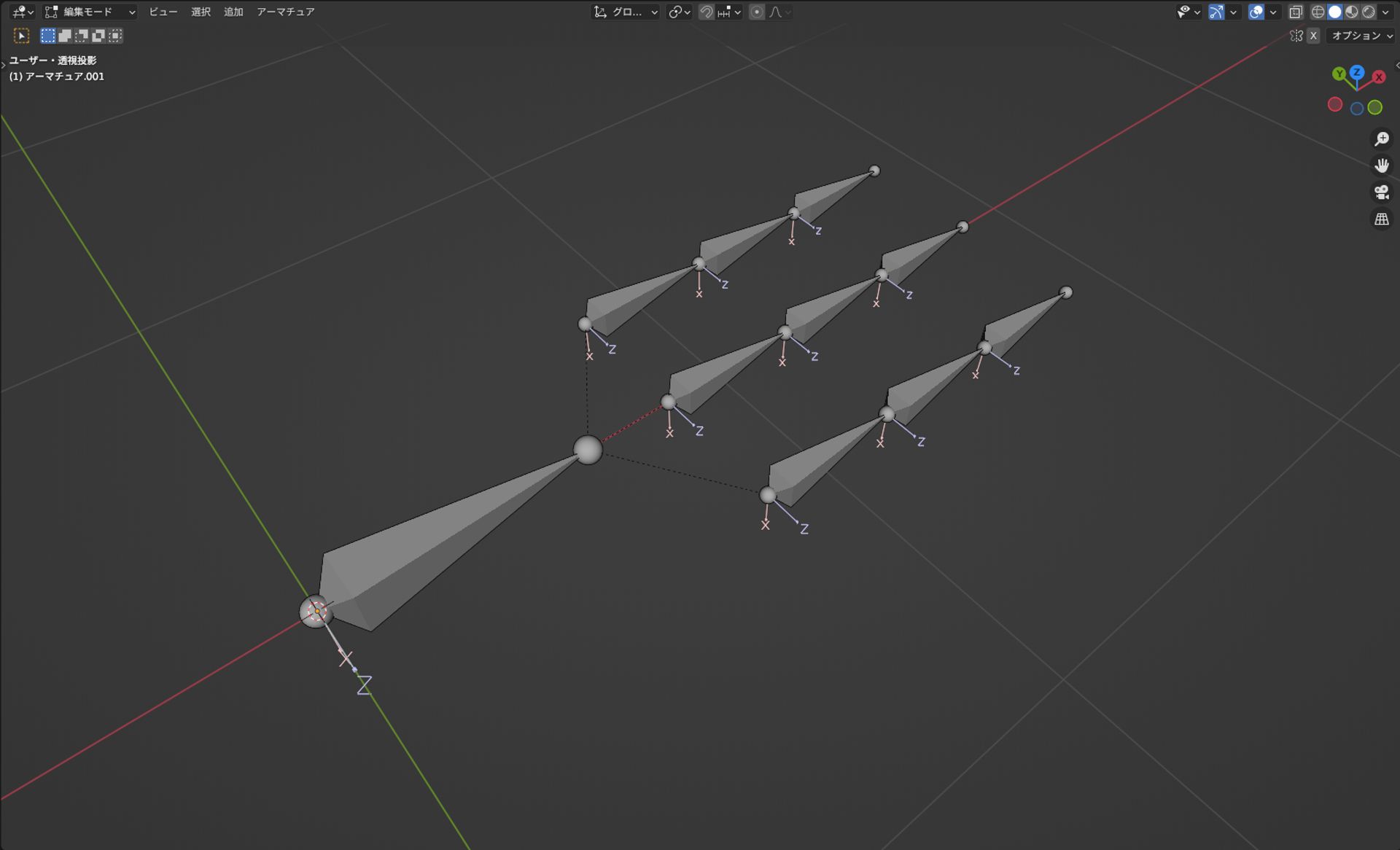
Task: Toggle the snapping magnet
Action: [705, 12]
